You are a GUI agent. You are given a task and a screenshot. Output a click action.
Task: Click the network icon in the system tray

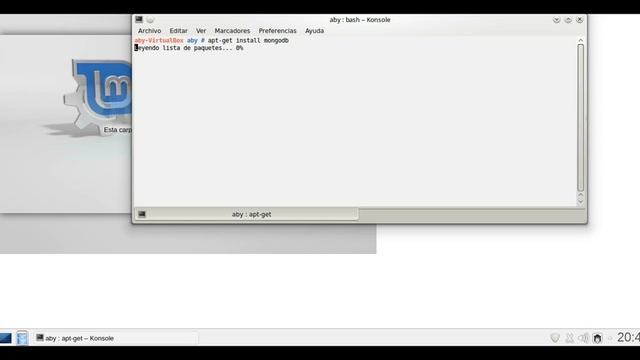(569, 338)
